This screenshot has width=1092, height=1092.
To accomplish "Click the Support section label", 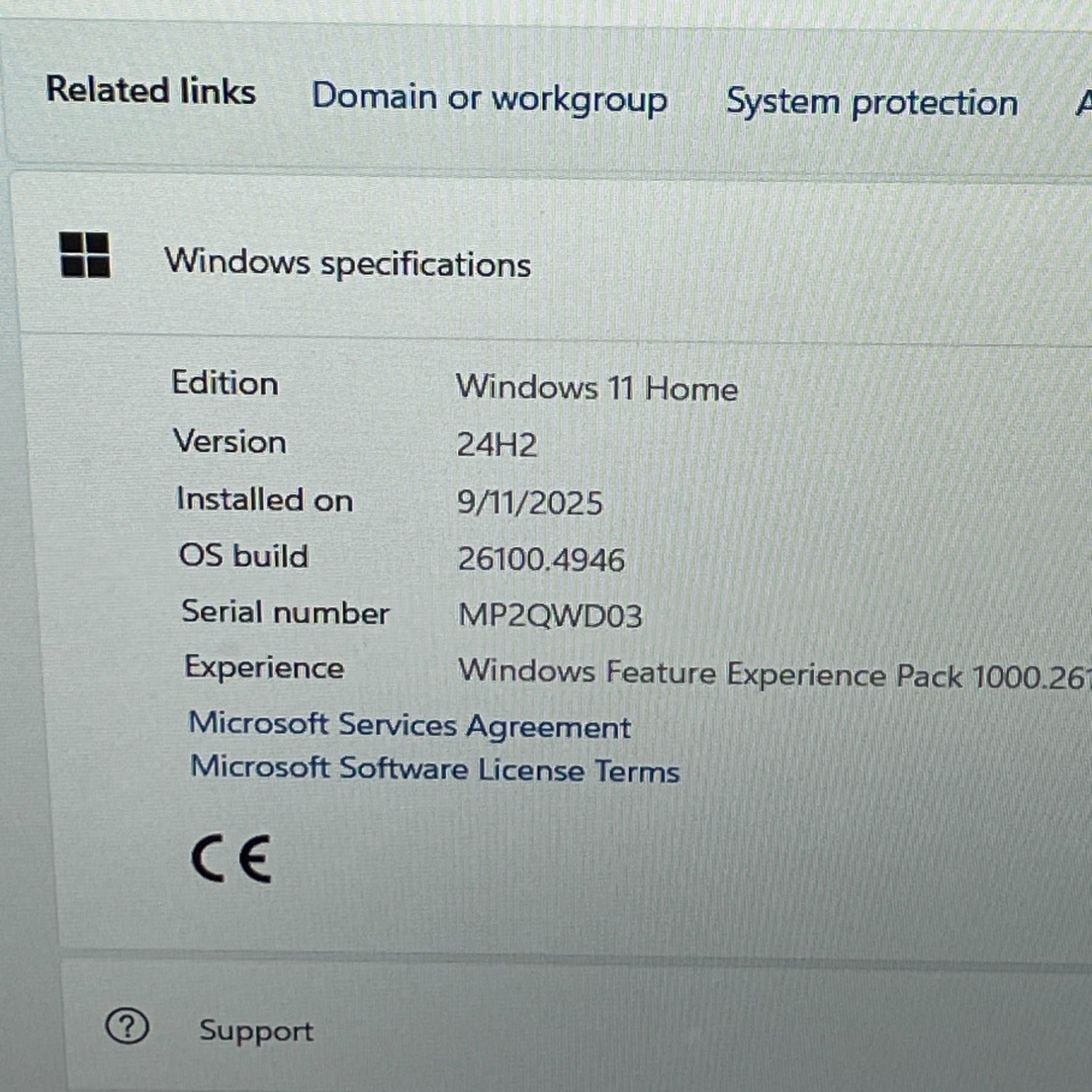I will pos(256,1031).
